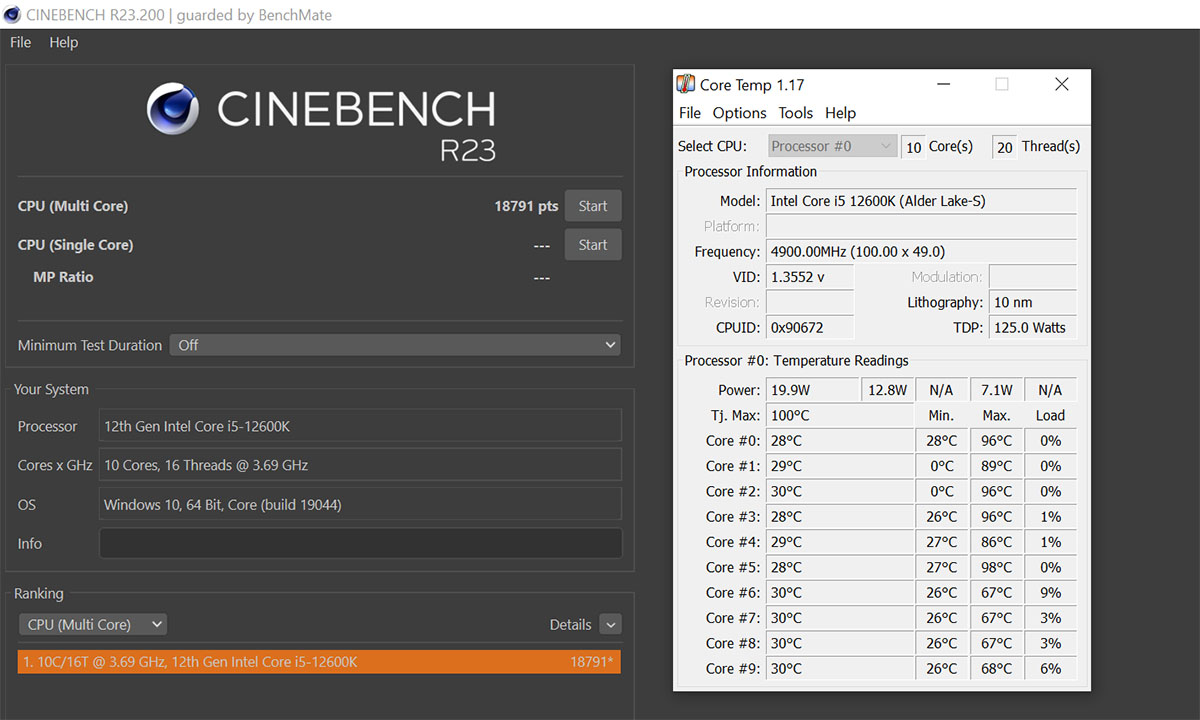This screenshot has width=1200, height=720.
Task: Click the Cinebench R23 sphere logo
Action: pyautogui.click(x=173, y=109)
